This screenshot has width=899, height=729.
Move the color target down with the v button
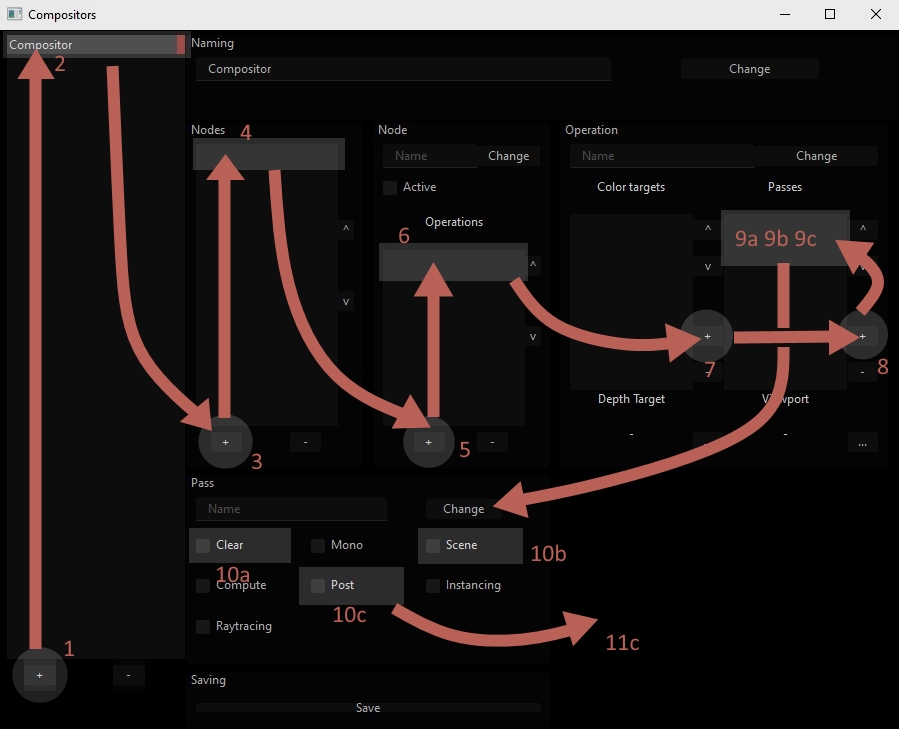click(x=708, y=267)
